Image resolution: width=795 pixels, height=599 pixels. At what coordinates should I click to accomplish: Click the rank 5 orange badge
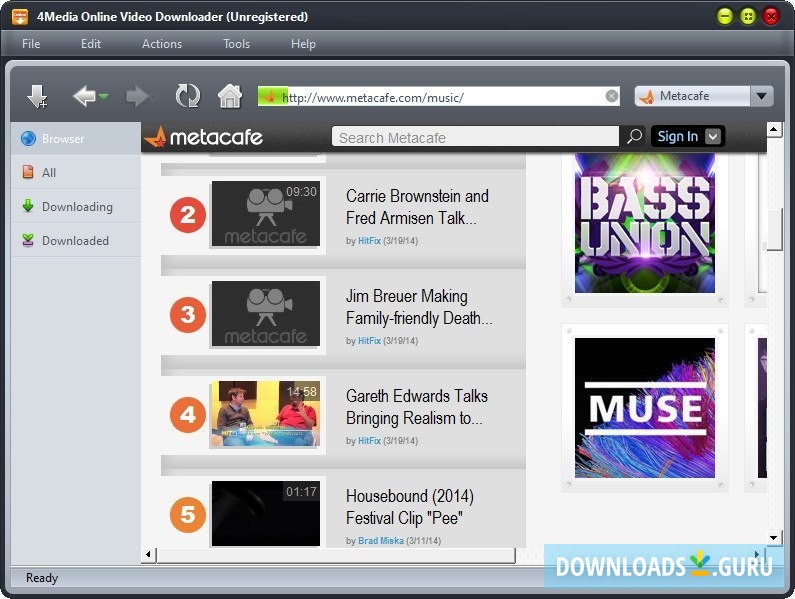pos(188,514)
